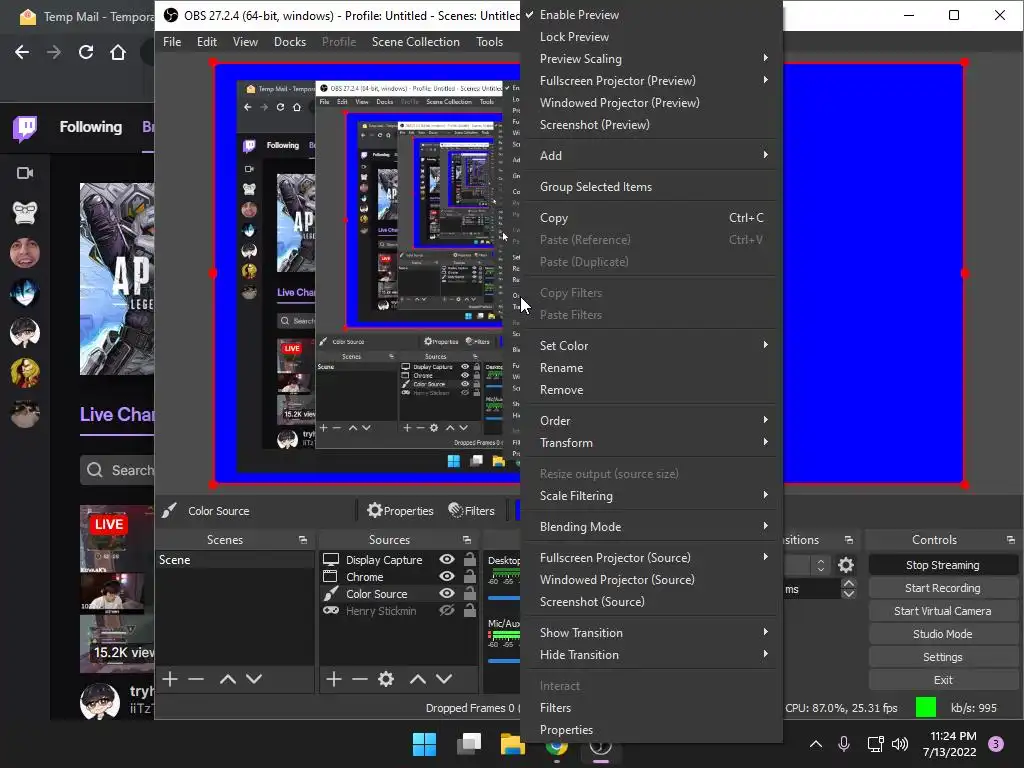Add a new scene with plus icon
This screenshot has width=1024, height=768.
[170, 679]
